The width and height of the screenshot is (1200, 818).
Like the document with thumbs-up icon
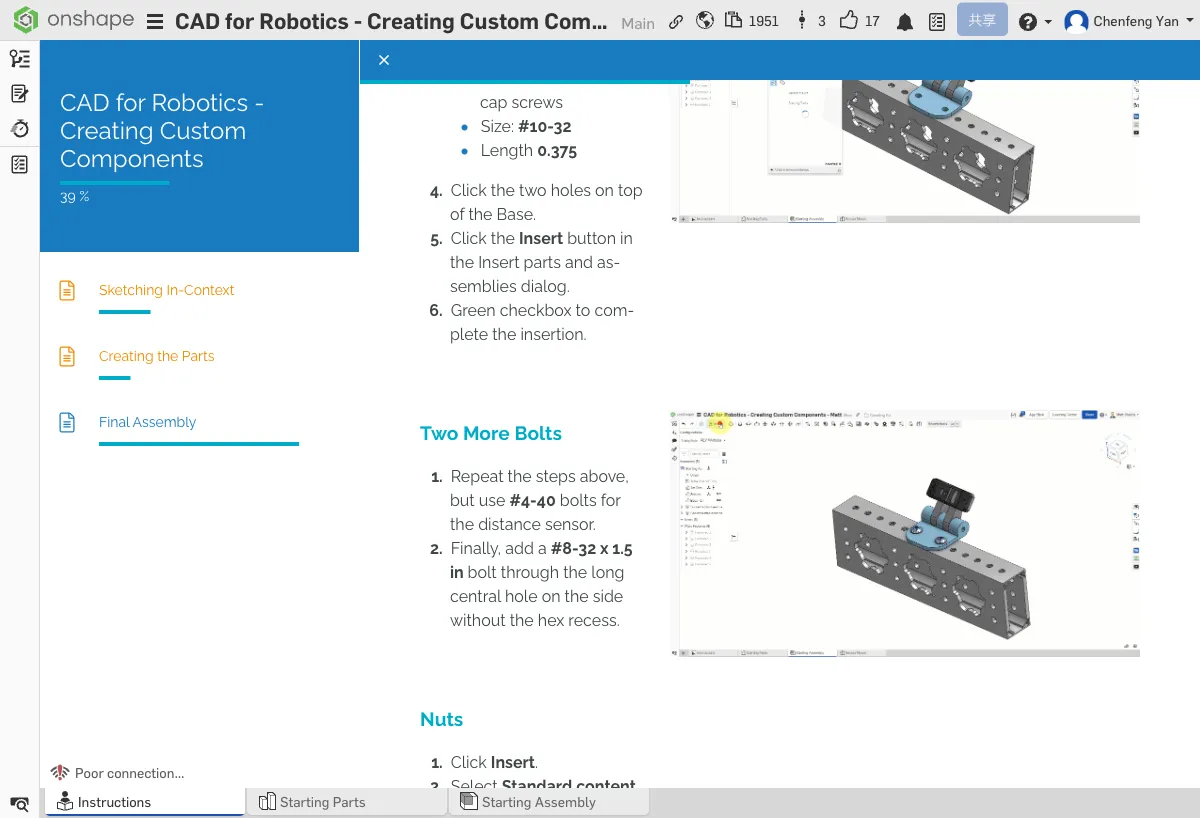[849, 21]
